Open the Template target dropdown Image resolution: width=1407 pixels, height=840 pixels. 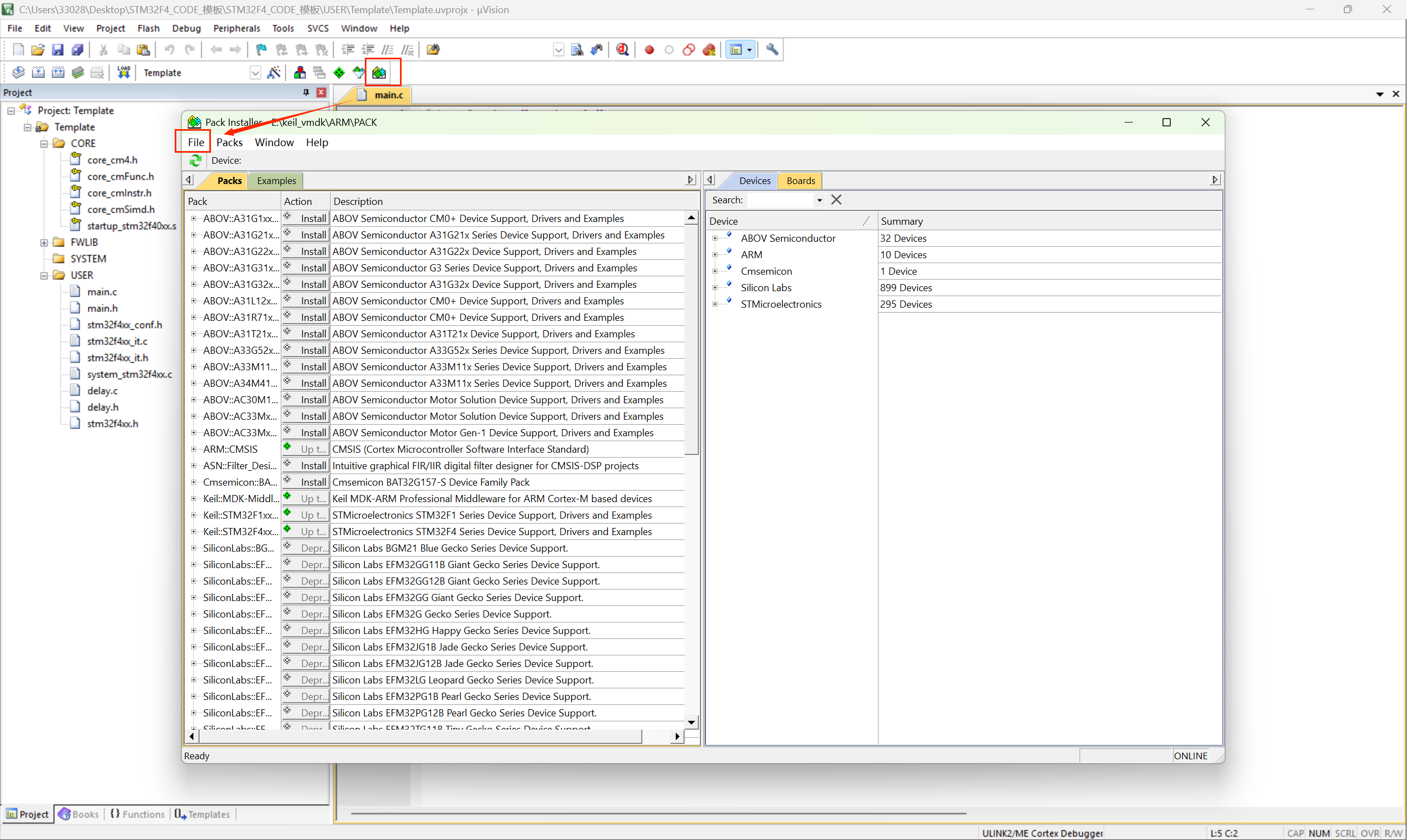click(x=255, y=73)
